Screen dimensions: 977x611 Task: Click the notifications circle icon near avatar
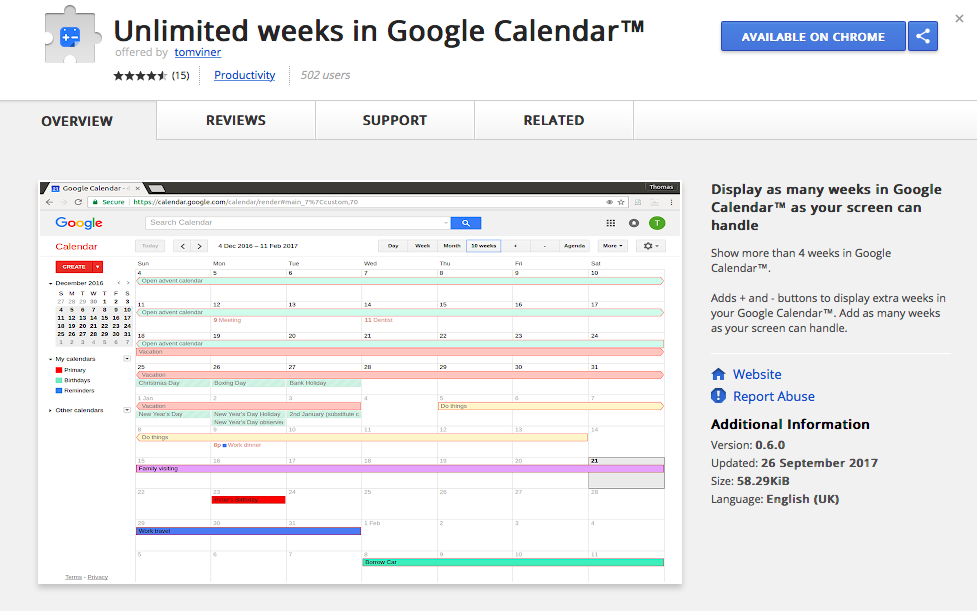pos(634,223)
